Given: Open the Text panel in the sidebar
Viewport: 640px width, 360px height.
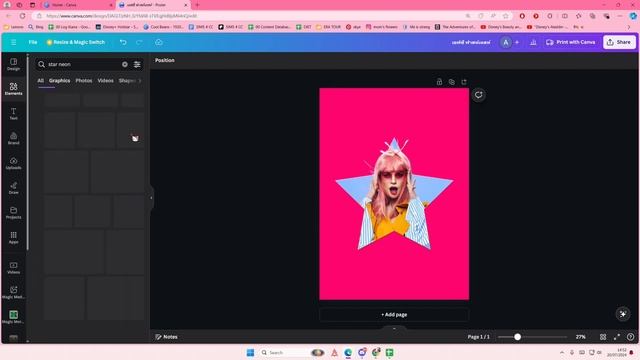Looking at the screenshot, I should [x=13, y=113].
